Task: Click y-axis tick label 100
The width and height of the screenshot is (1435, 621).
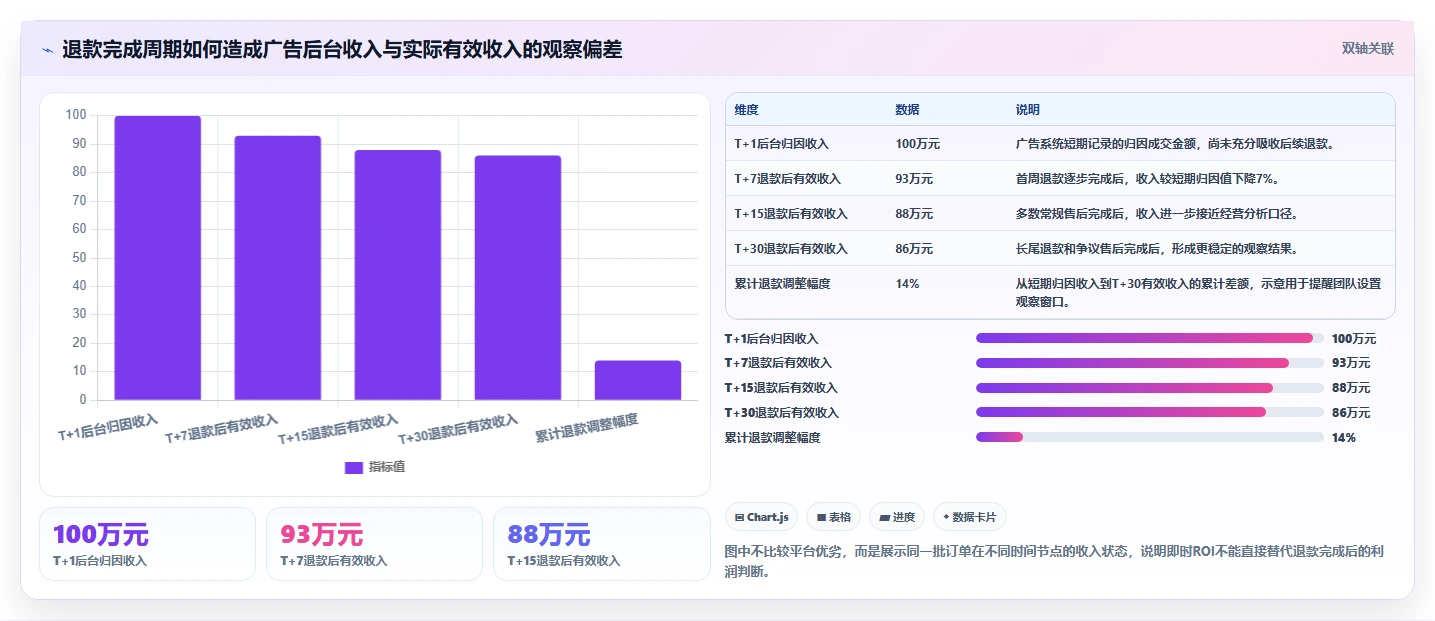Action: click(76, 115)
